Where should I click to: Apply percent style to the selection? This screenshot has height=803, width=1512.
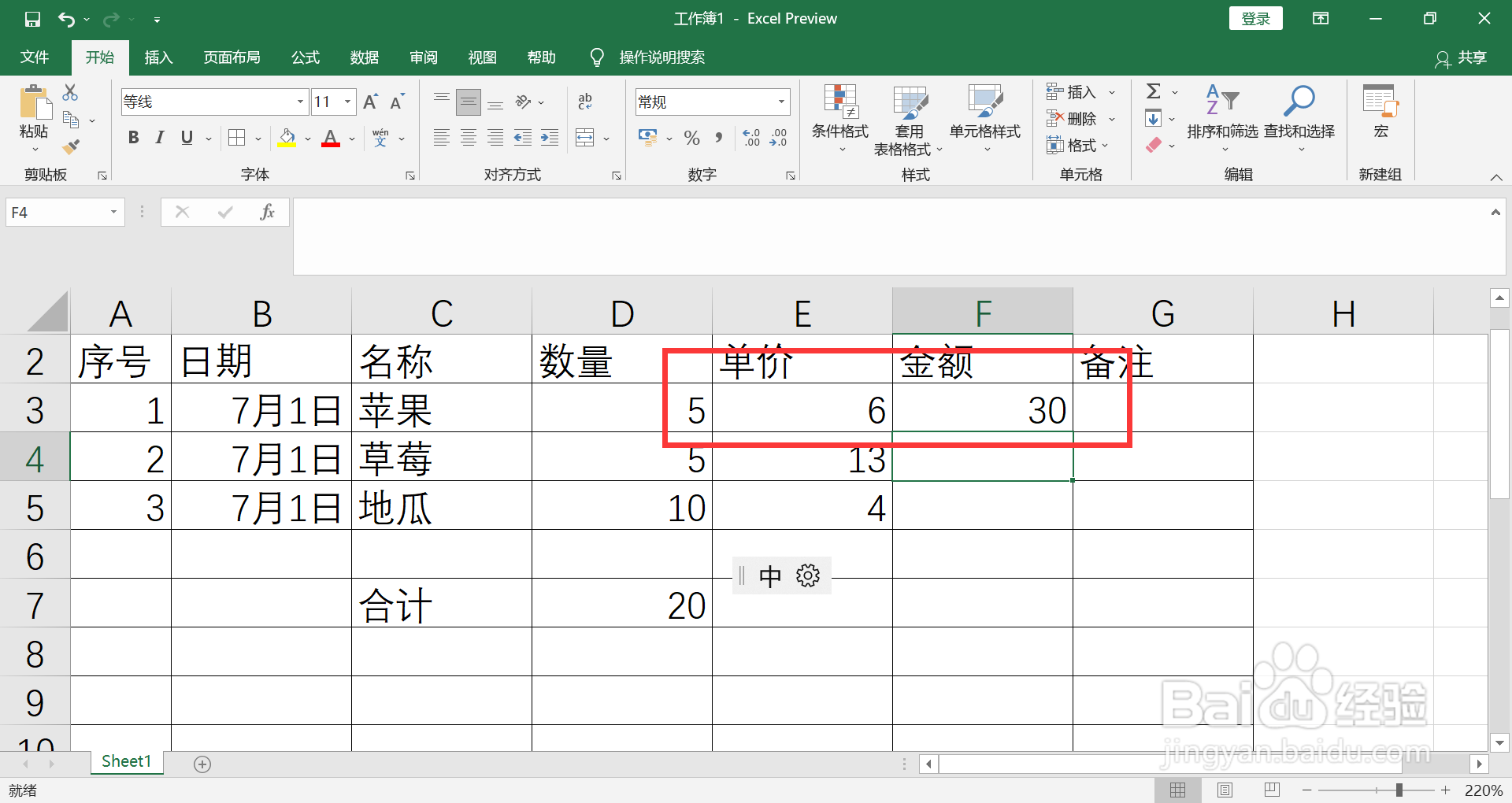click(x=691, y=138)
